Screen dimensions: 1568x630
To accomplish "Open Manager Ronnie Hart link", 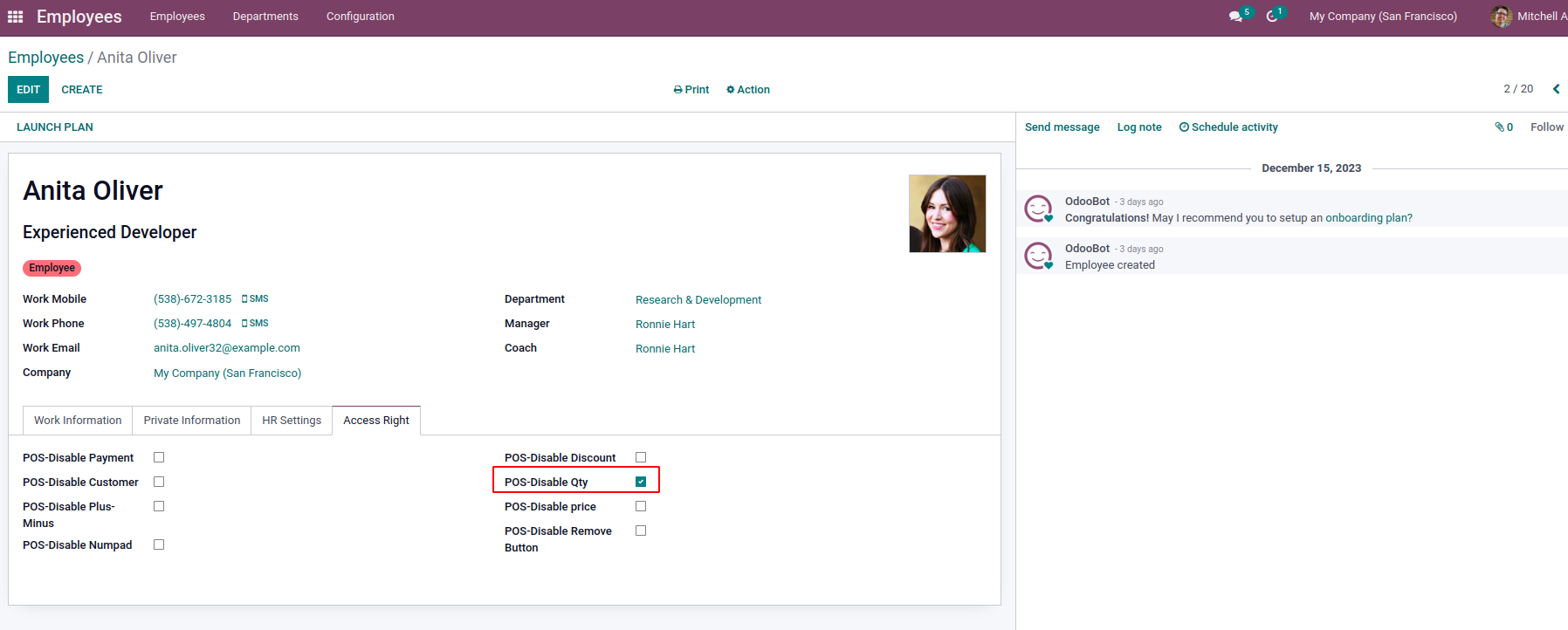I will 665,325.
